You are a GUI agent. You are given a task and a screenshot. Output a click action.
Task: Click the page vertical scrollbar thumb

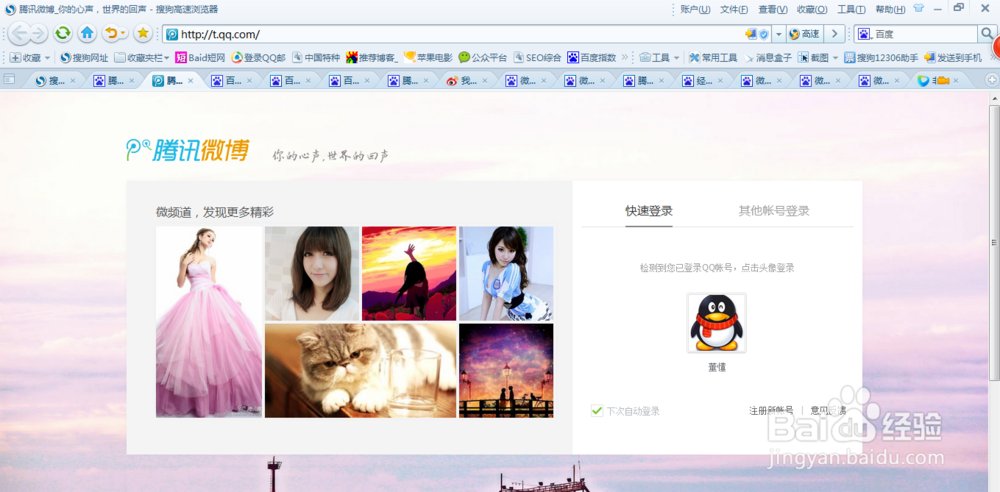(993, 242)
